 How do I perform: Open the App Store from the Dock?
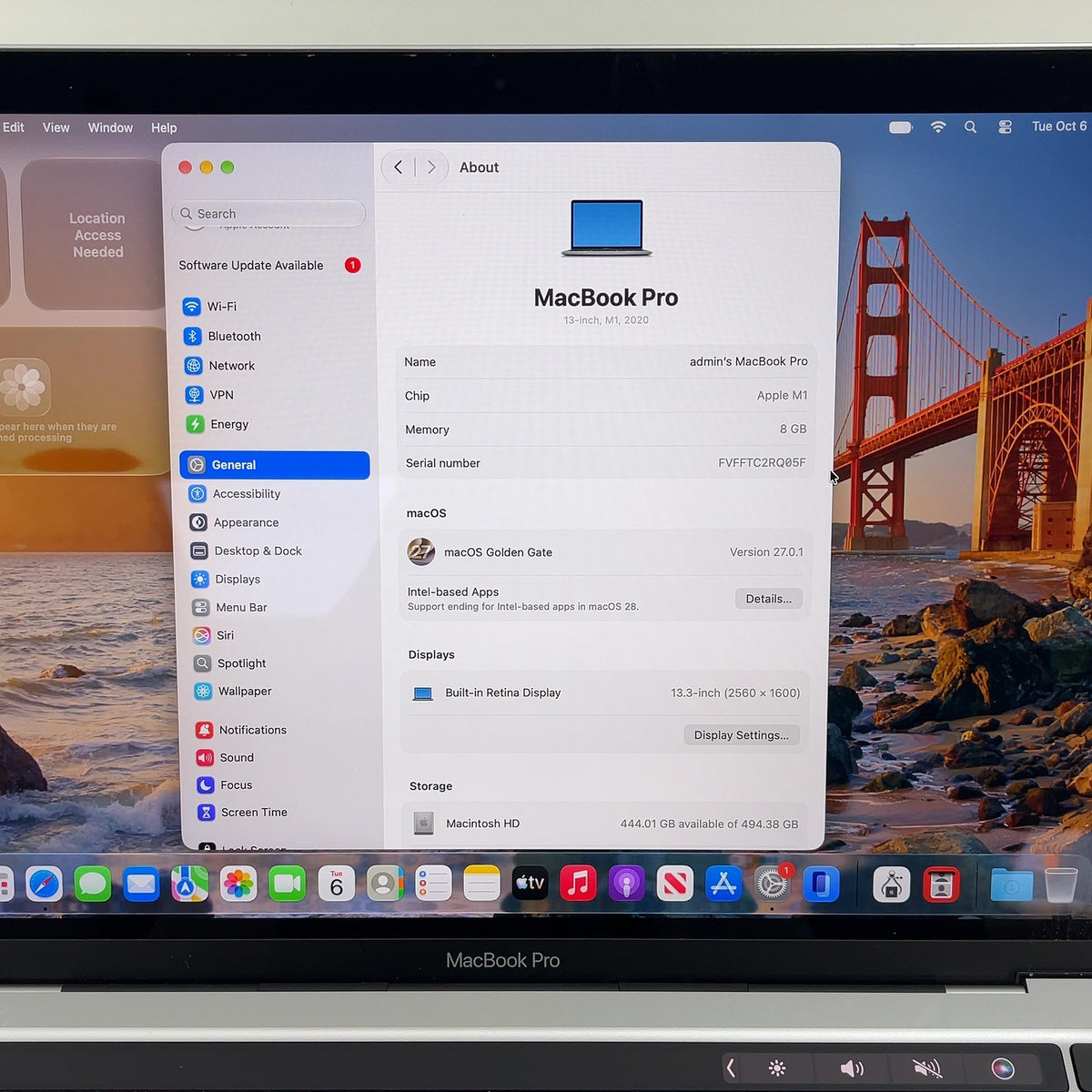(x=723, y=884)
